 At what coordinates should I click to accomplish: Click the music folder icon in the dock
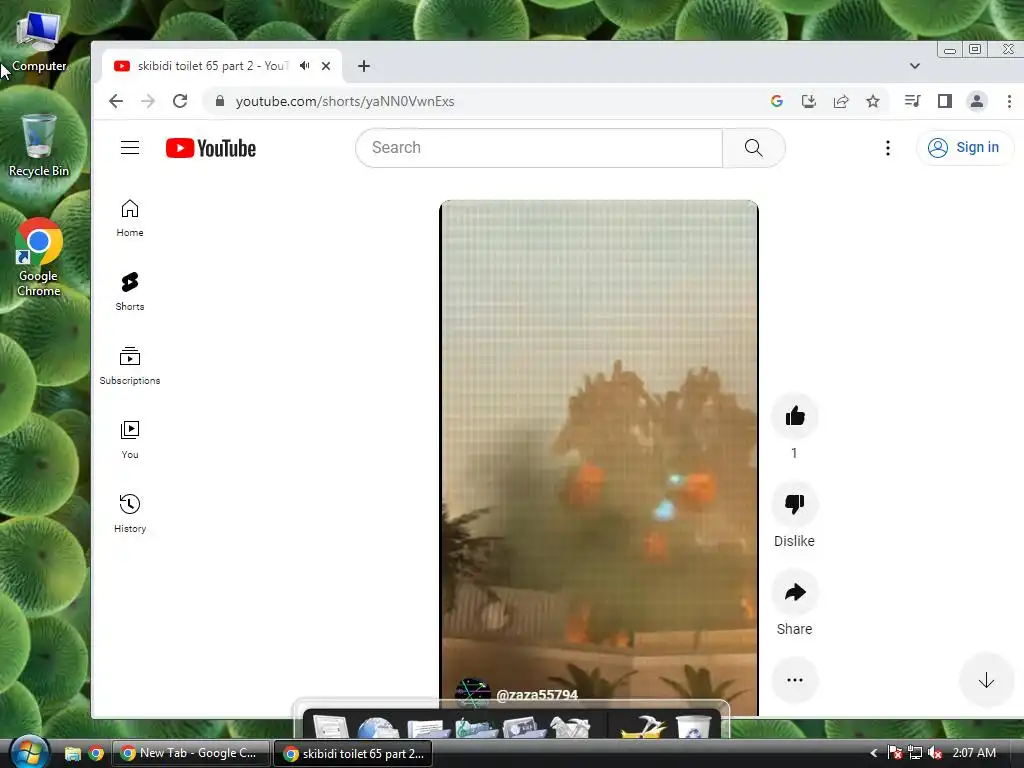(x=475, y=728)
